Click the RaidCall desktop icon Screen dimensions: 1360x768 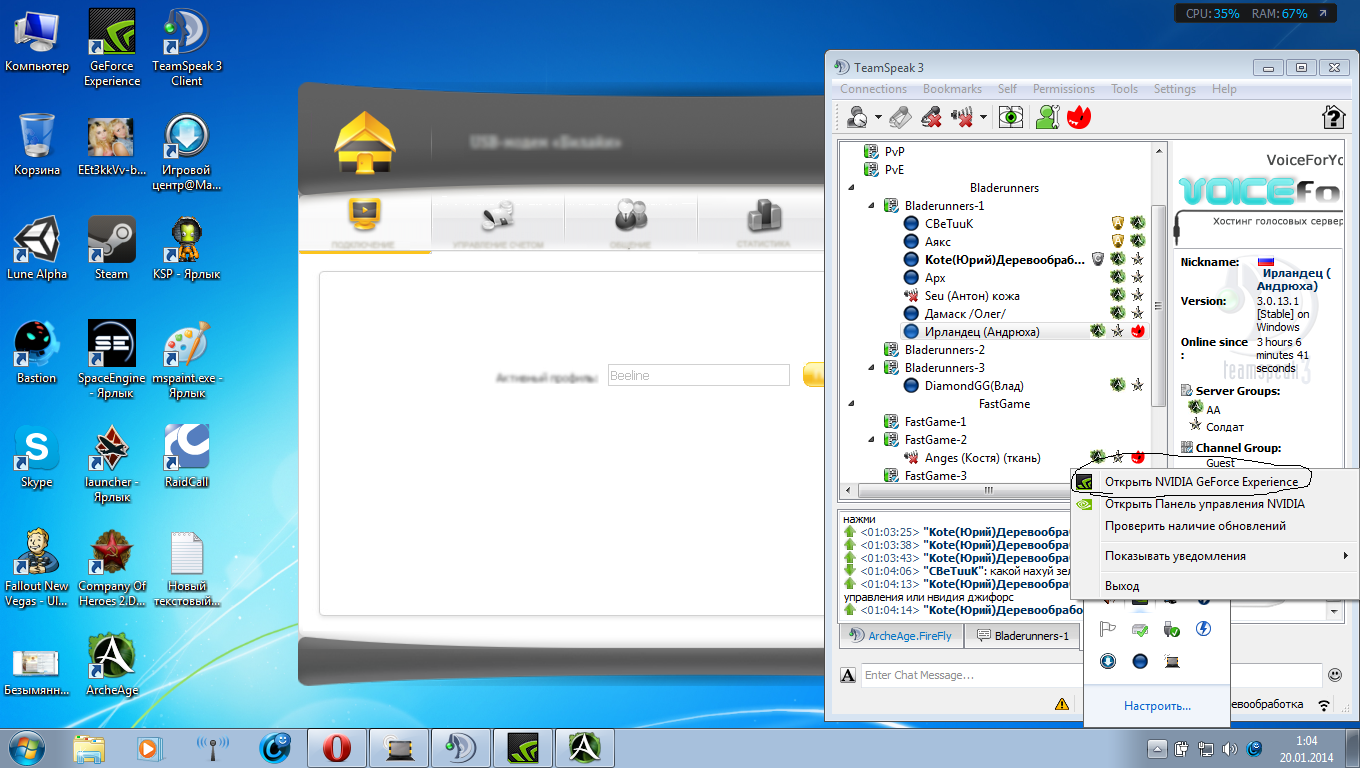[187, 456]
